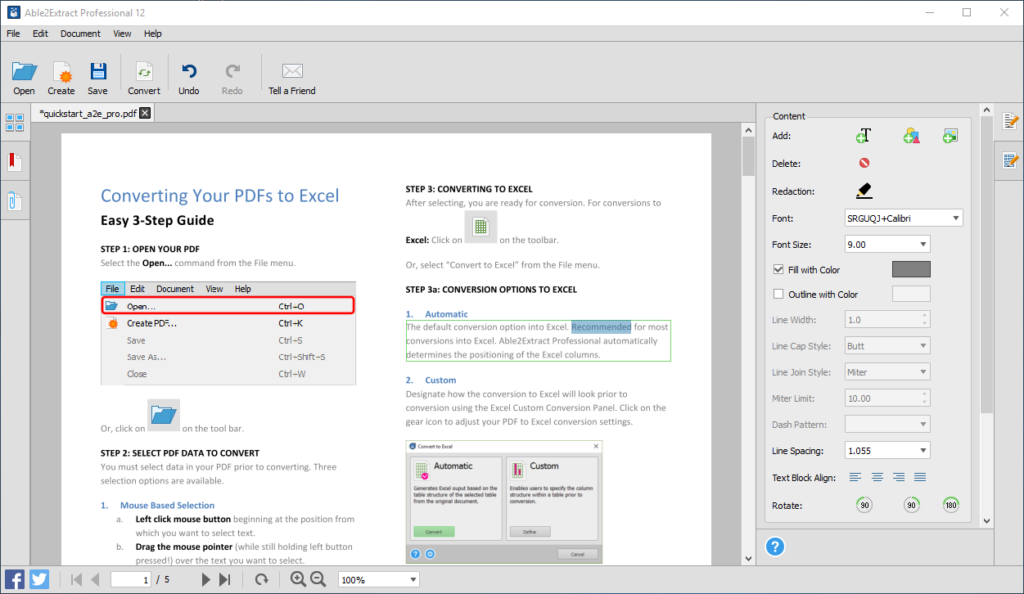Screen dimensions: 1024x594
Task: Rotate content 180 degrees
Action: (x=951, y=505)
